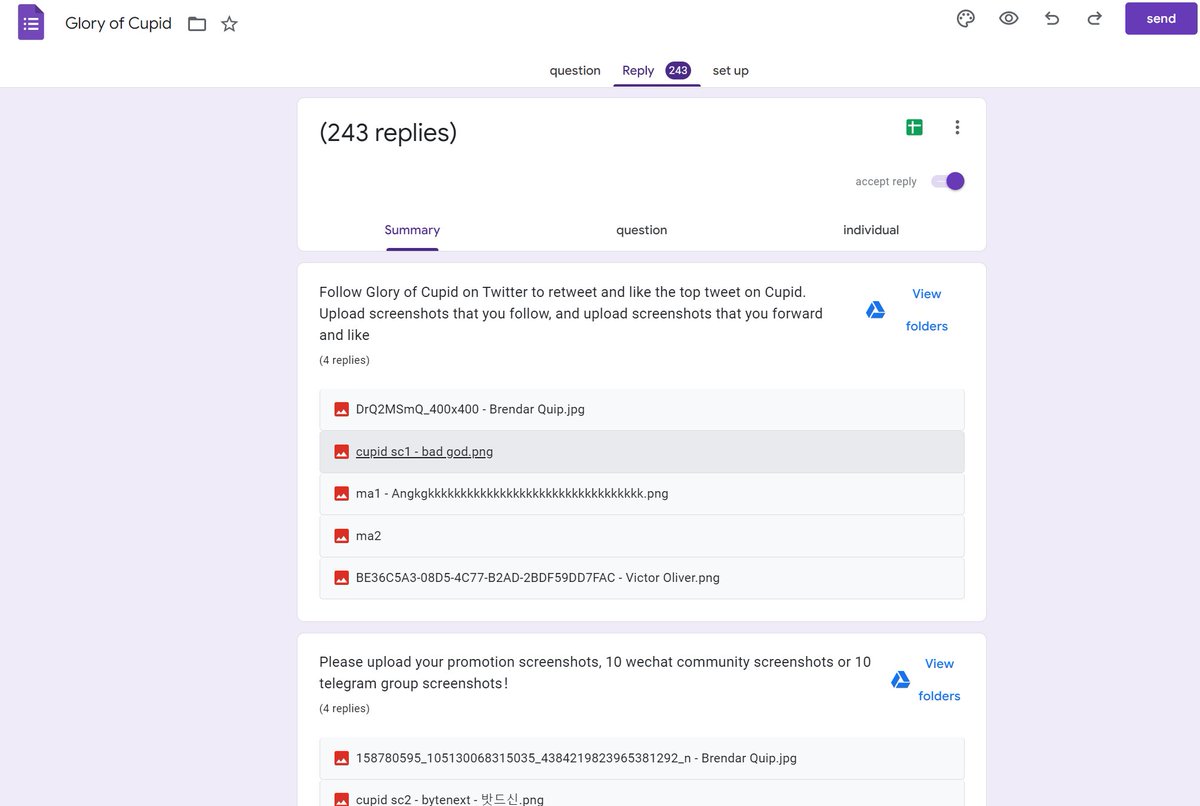Click the Glory of Cupid form title

tap(118, 23)
